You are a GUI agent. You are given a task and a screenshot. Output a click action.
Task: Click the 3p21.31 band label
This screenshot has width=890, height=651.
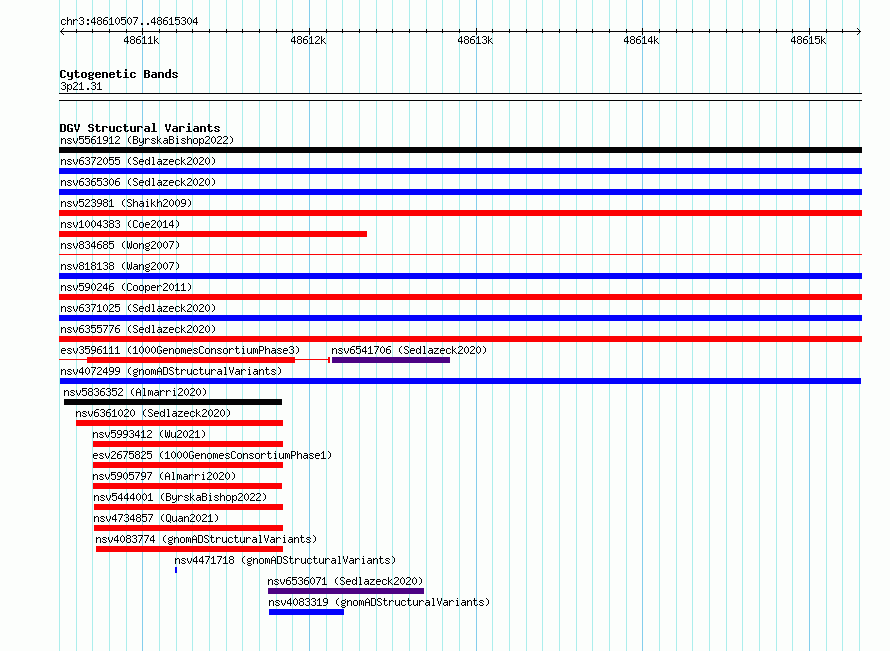click(x=81, y=86)
